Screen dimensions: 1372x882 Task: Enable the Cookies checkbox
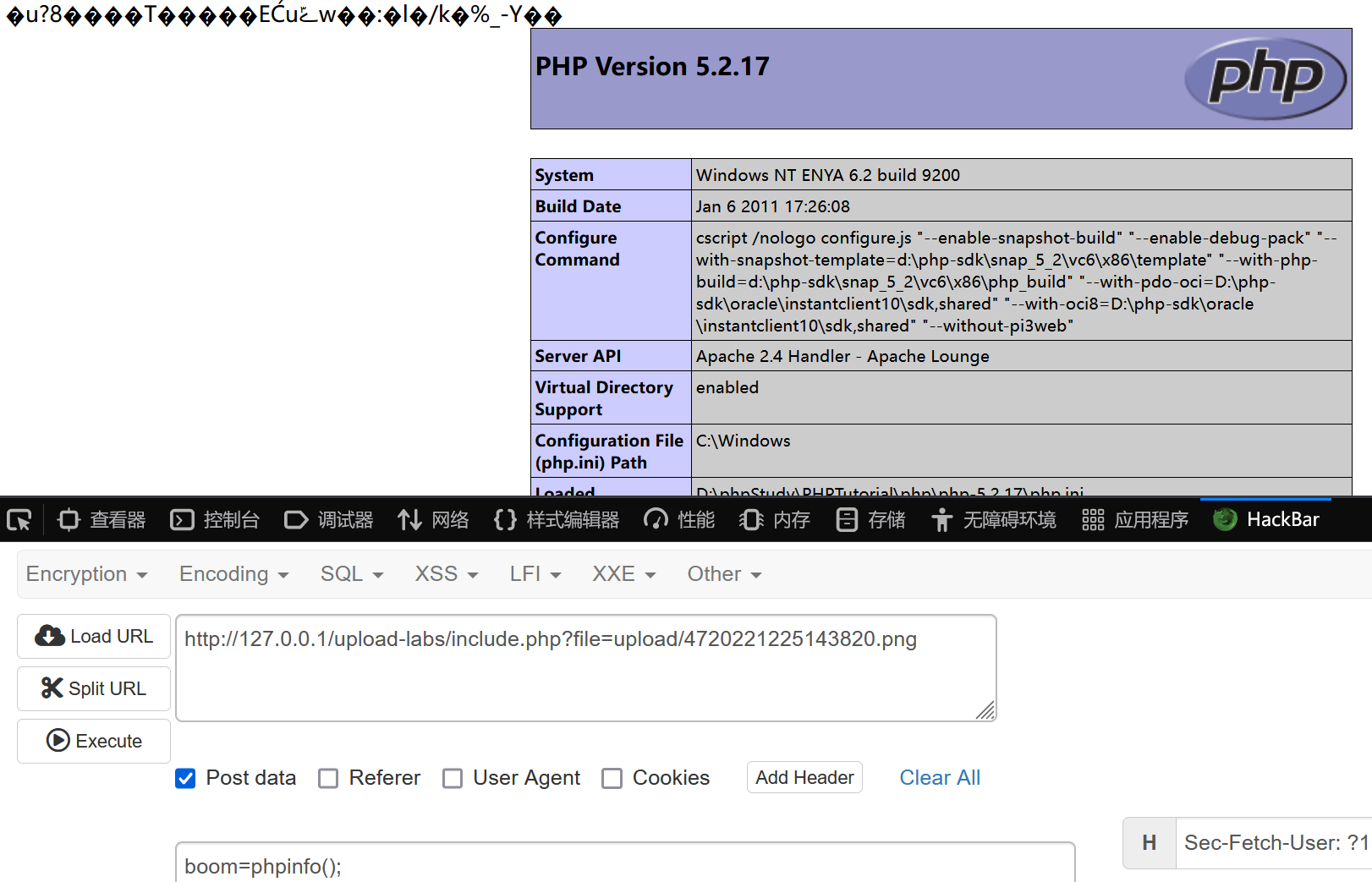click(x=612, y=778)
